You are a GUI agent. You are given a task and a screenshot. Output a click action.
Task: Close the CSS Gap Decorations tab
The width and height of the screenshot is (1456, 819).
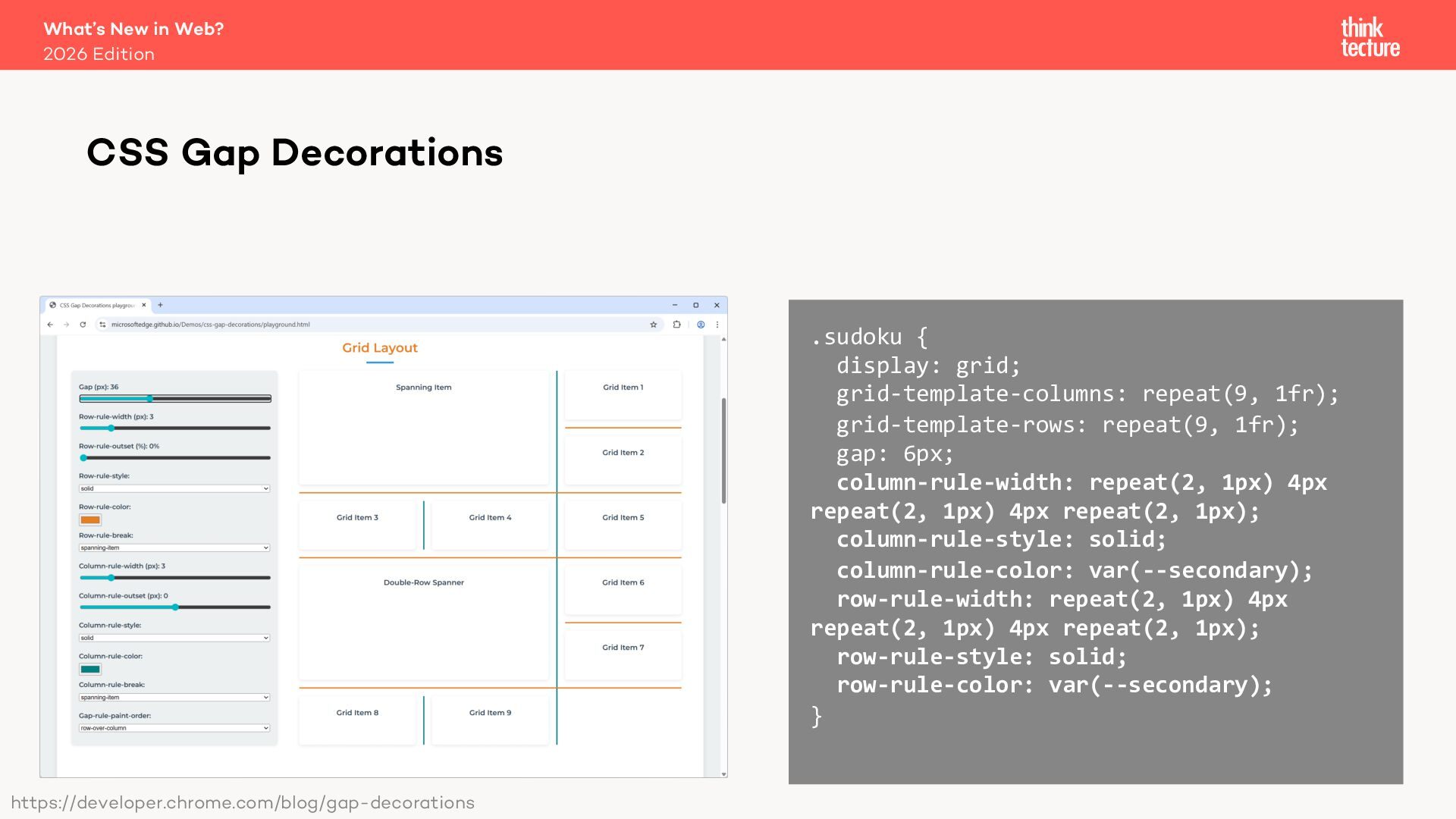[144, 305]
